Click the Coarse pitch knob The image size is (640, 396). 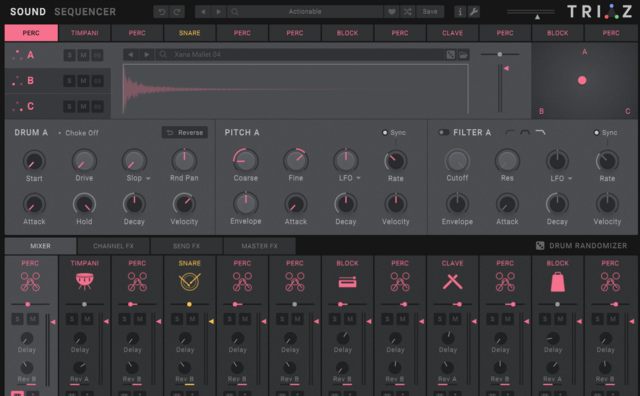[246, 160]
